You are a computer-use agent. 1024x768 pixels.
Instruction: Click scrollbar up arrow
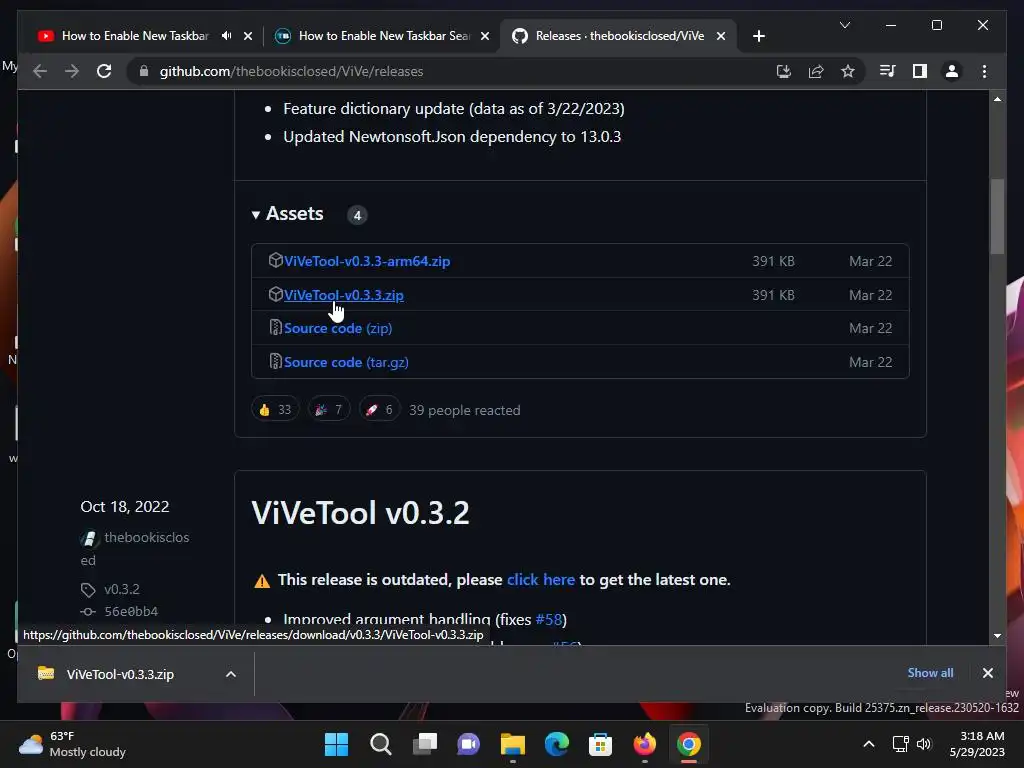tap(997, 99)
